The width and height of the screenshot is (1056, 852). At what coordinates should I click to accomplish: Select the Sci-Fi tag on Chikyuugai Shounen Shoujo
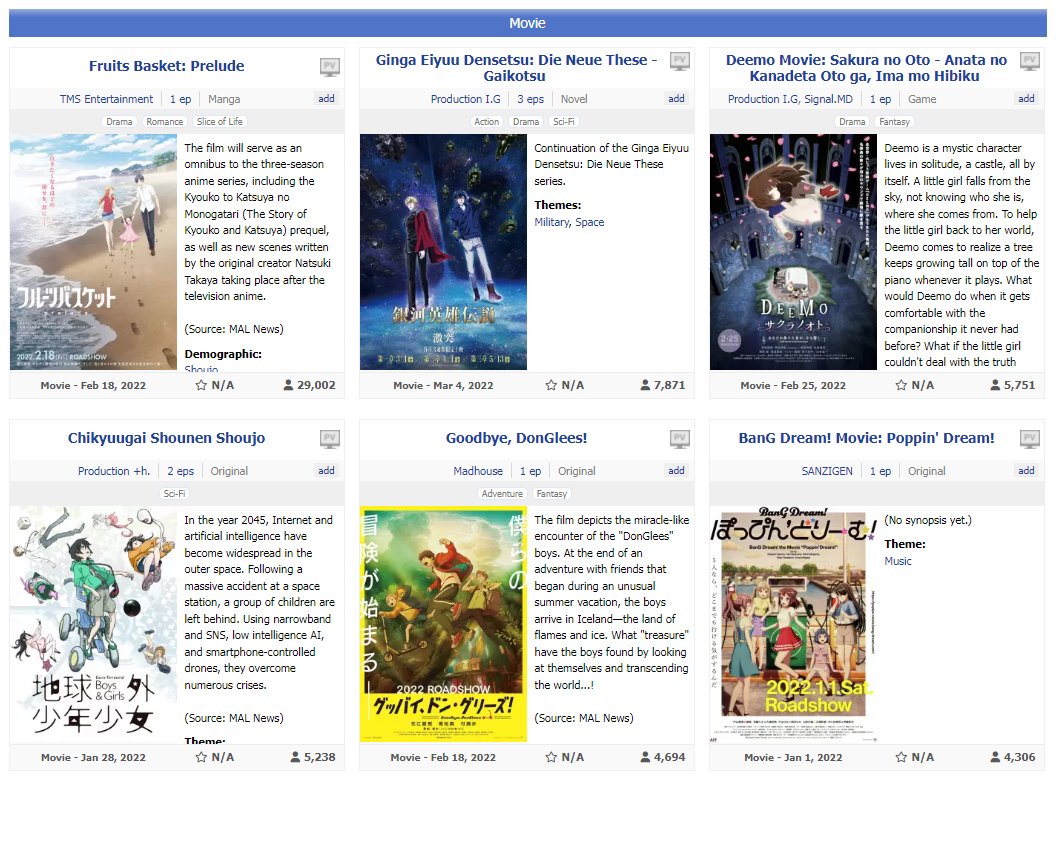[x=174, y=494]
